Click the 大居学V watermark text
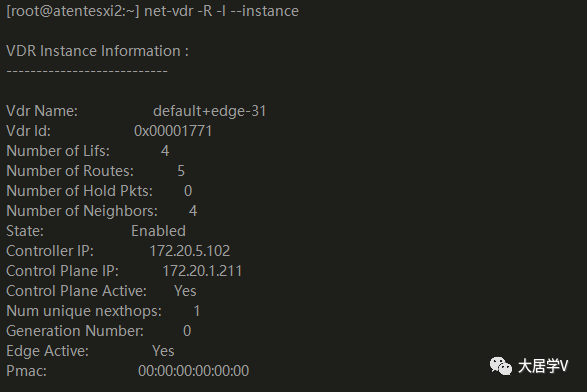The width and height of the screenshot is (587, 392). (543, 366)
